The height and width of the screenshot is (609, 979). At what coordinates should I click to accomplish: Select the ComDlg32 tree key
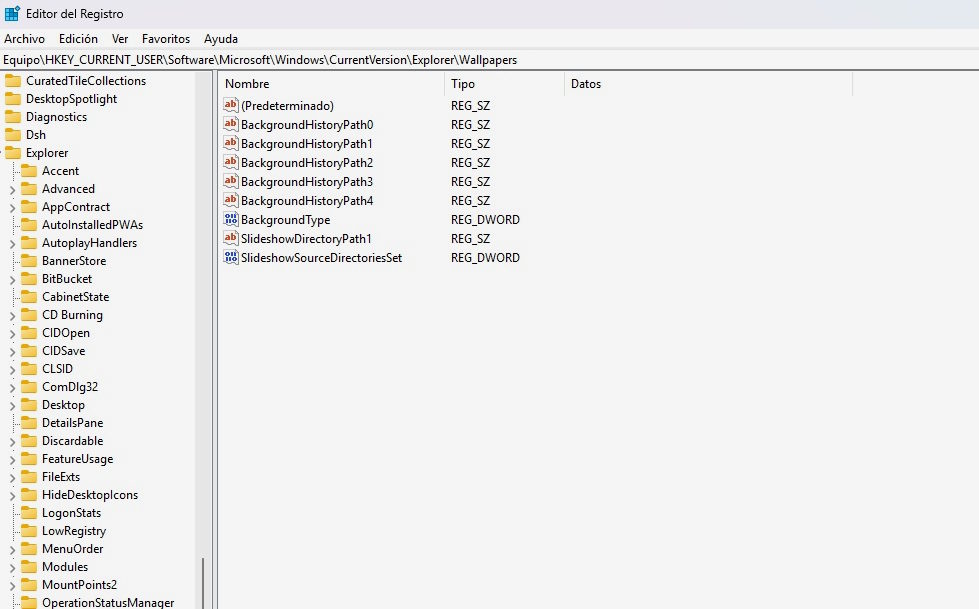click(70, 387)
